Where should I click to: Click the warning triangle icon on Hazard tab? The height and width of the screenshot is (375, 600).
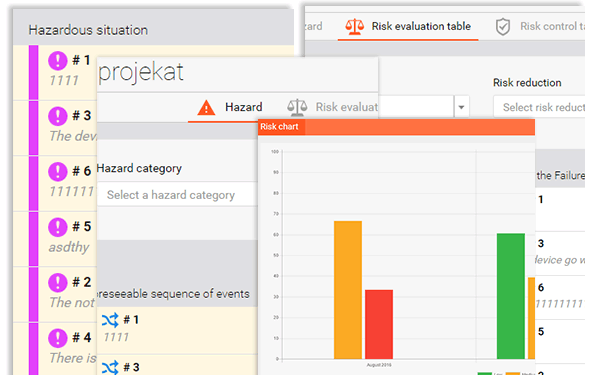coord(206,108)
